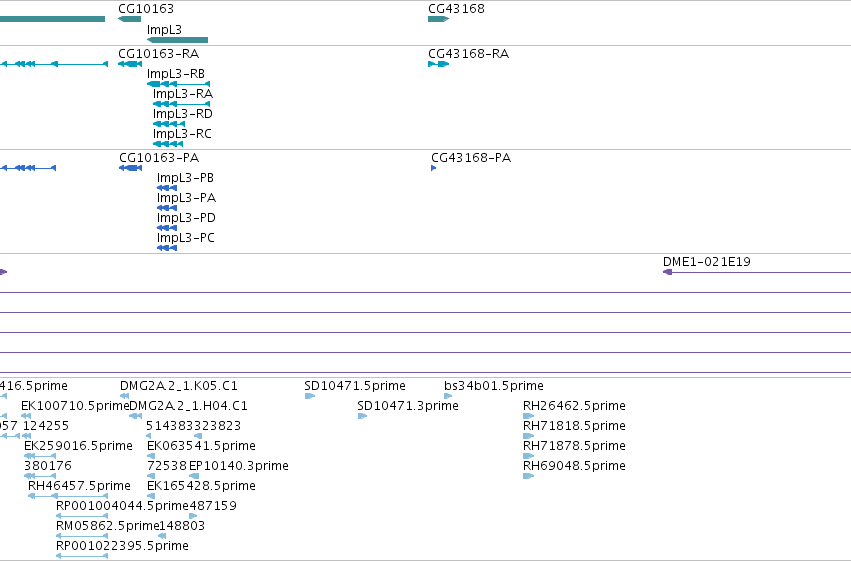Select protein ImpL3-PD
851x561 pixels.
click(186, 218)
